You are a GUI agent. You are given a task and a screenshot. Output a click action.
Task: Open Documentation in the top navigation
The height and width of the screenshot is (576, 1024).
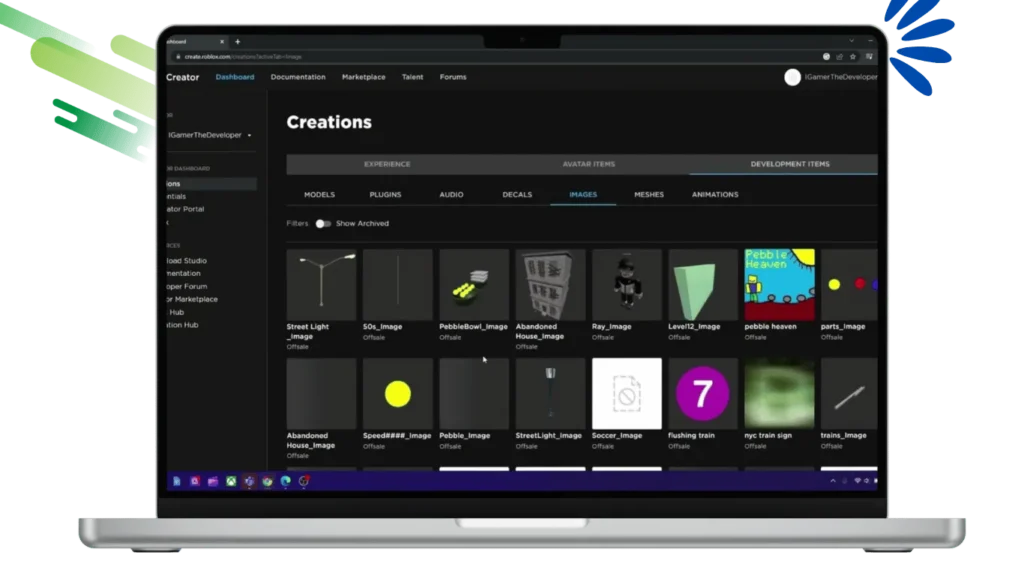click(x=298, y=77)
